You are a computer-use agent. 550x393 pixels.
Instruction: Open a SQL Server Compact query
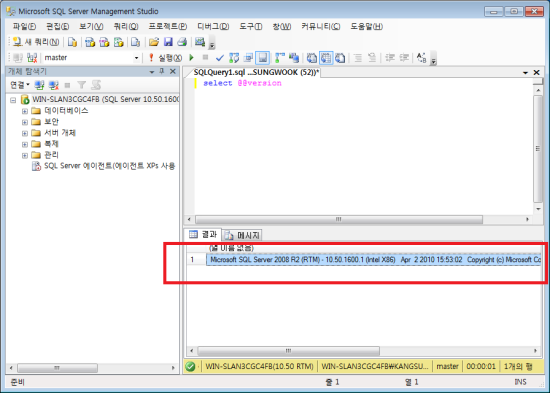pyautogui.click(x=135, y=42)
